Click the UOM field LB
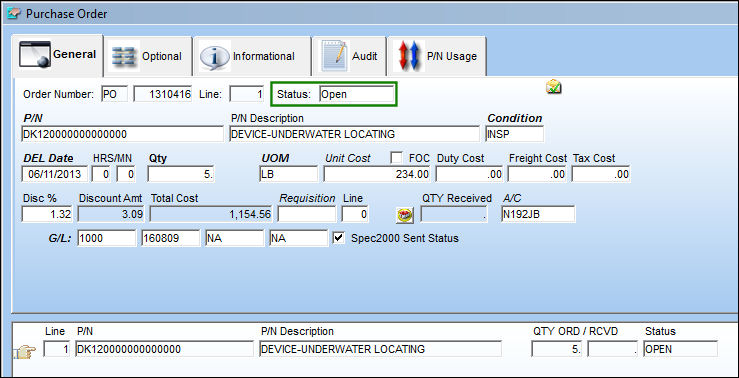This screenshot has height=378, width=739. click(288, 174)
